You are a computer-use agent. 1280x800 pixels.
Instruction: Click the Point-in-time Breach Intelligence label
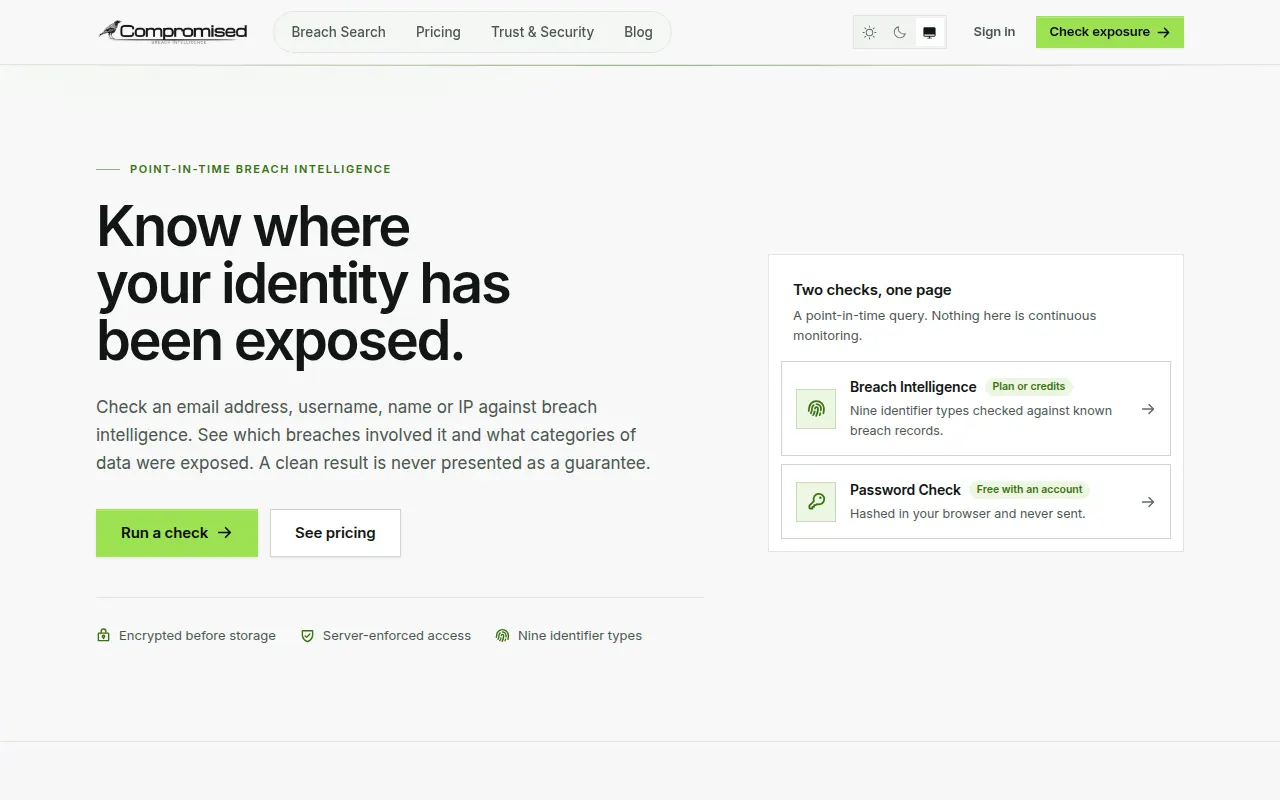point(260,169)
